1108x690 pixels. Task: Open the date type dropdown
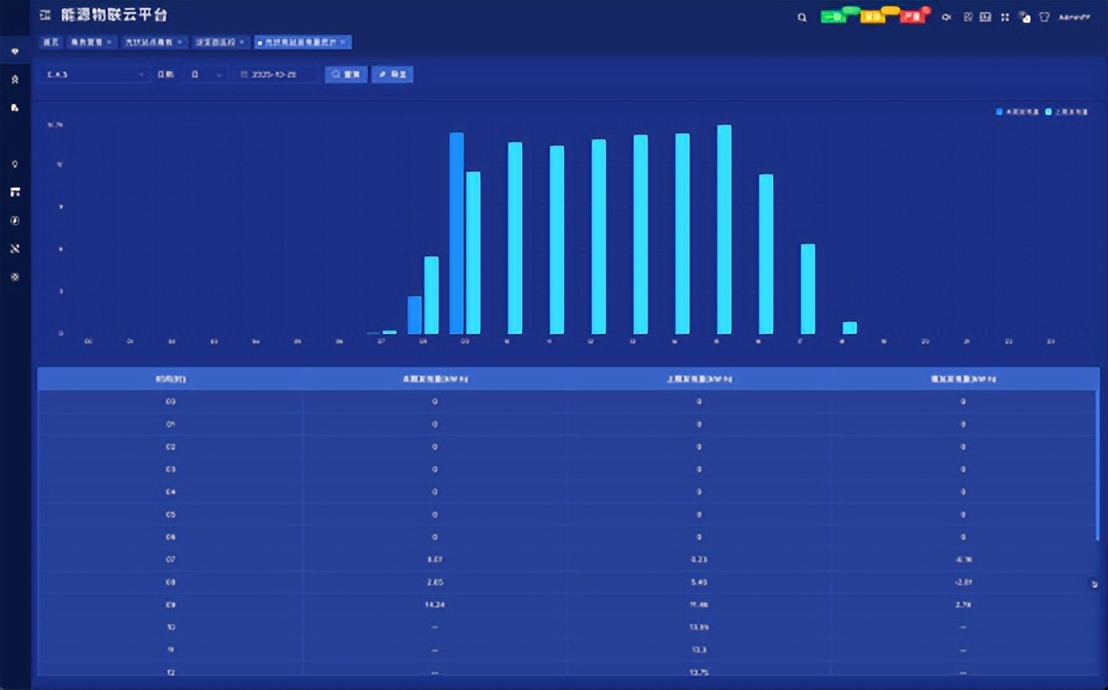(206, 75)
